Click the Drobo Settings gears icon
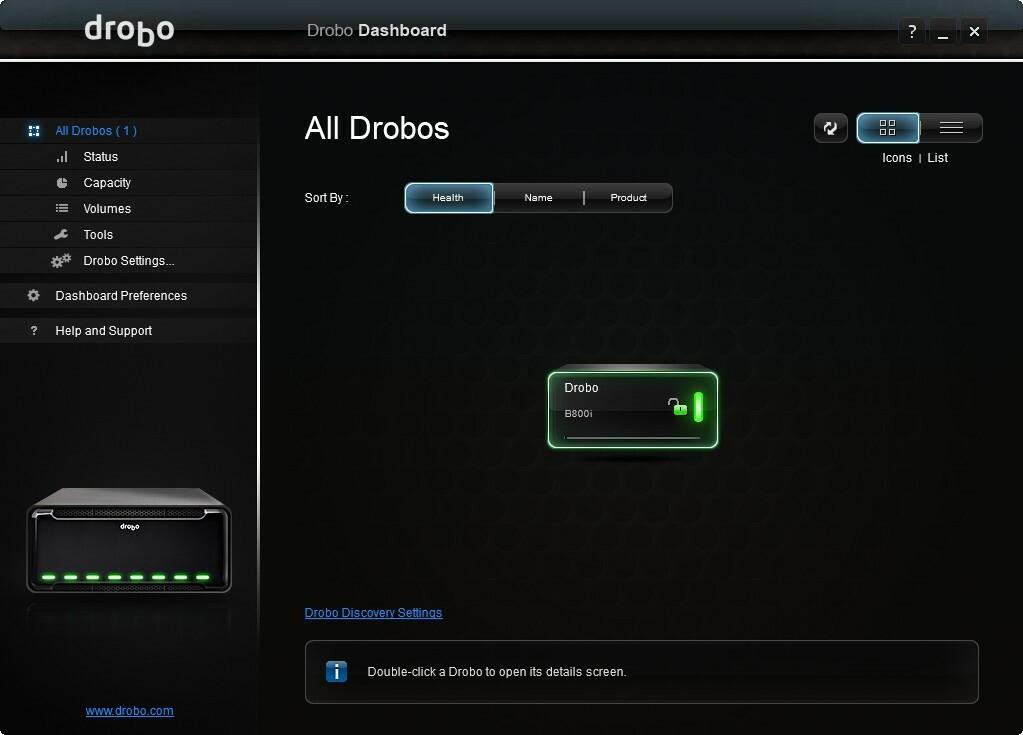Screen dimensions: 1023x735 coord(61,261)
